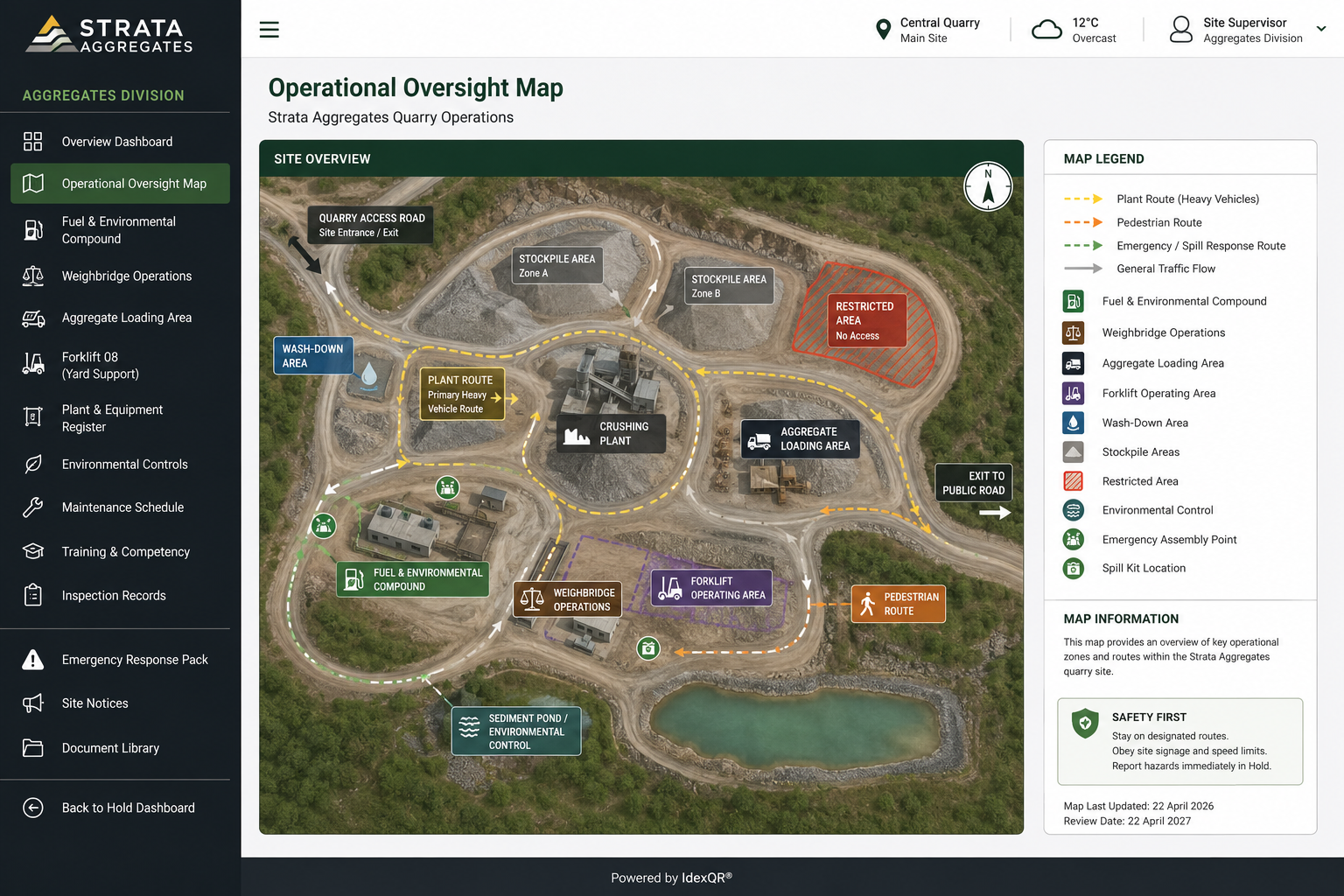Click Fuel & Environmental Compound map marker
1344x896 pixels.
point(413,579)
